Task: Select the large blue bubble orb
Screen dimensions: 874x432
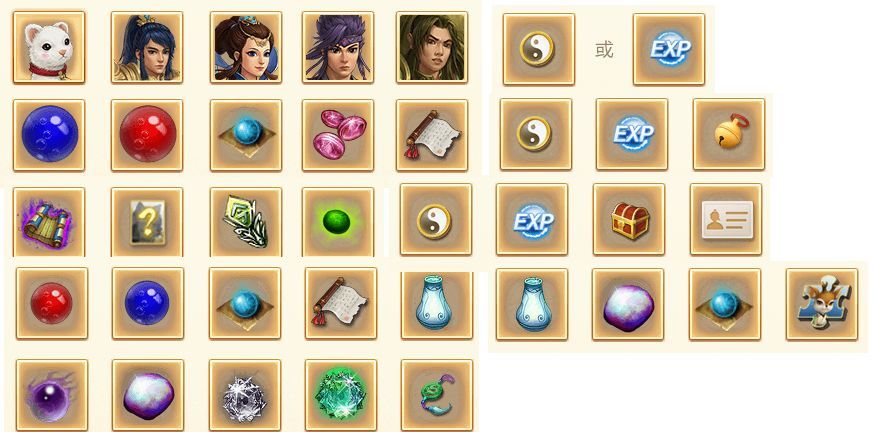Action: click(x=49, y=135)
